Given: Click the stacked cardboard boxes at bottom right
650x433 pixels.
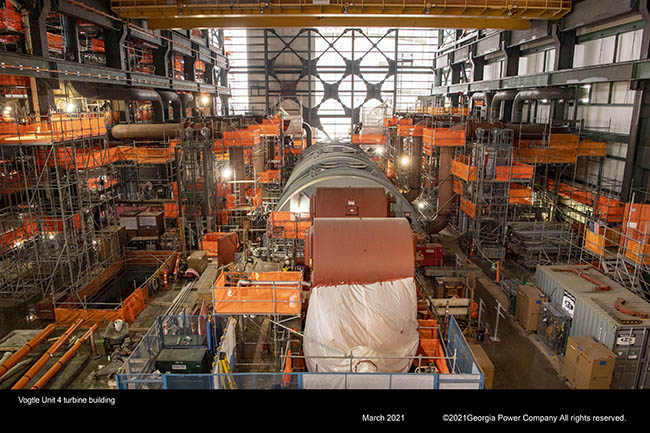Looking at the screenshot, I should click(588, 360).
